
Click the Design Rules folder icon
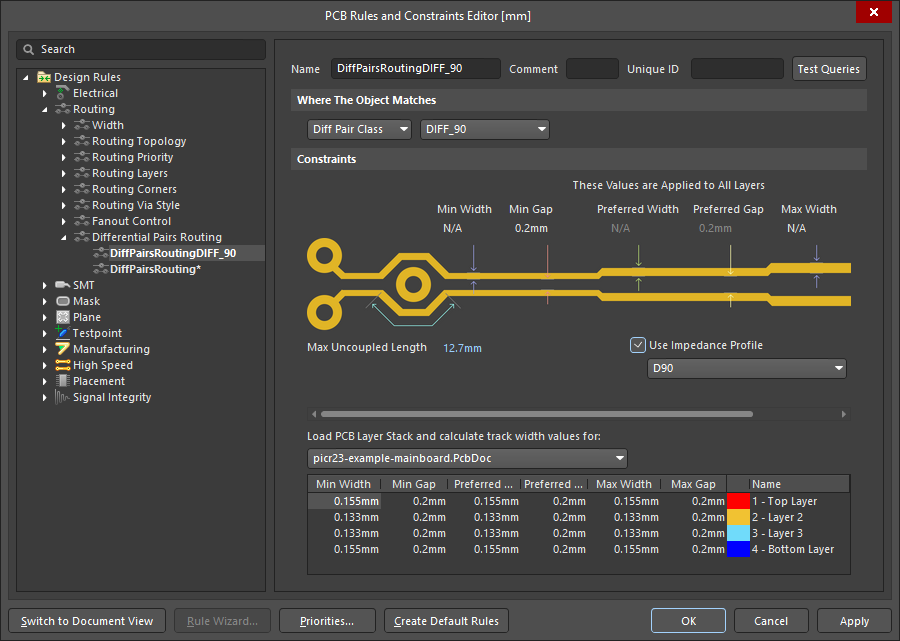(44, 77)
